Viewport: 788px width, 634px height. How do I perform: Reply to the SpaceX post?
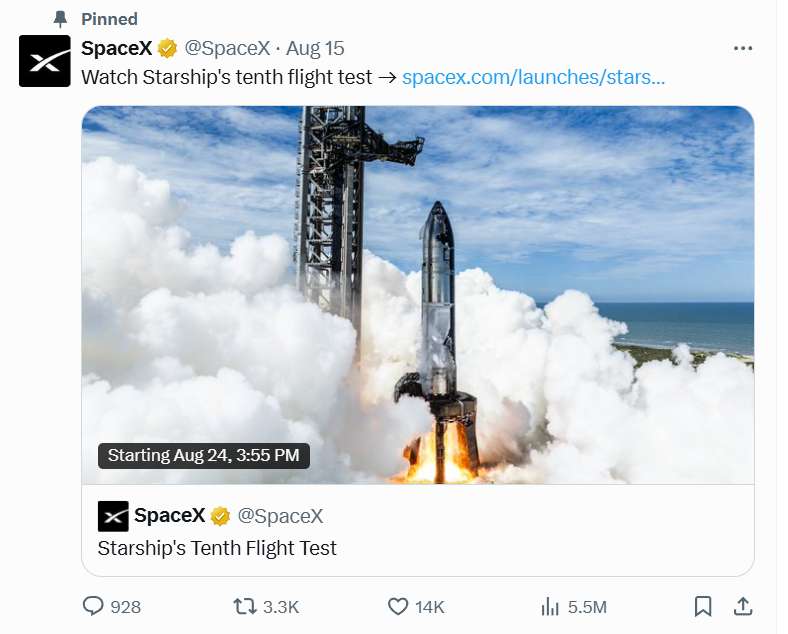pos(94,606)
